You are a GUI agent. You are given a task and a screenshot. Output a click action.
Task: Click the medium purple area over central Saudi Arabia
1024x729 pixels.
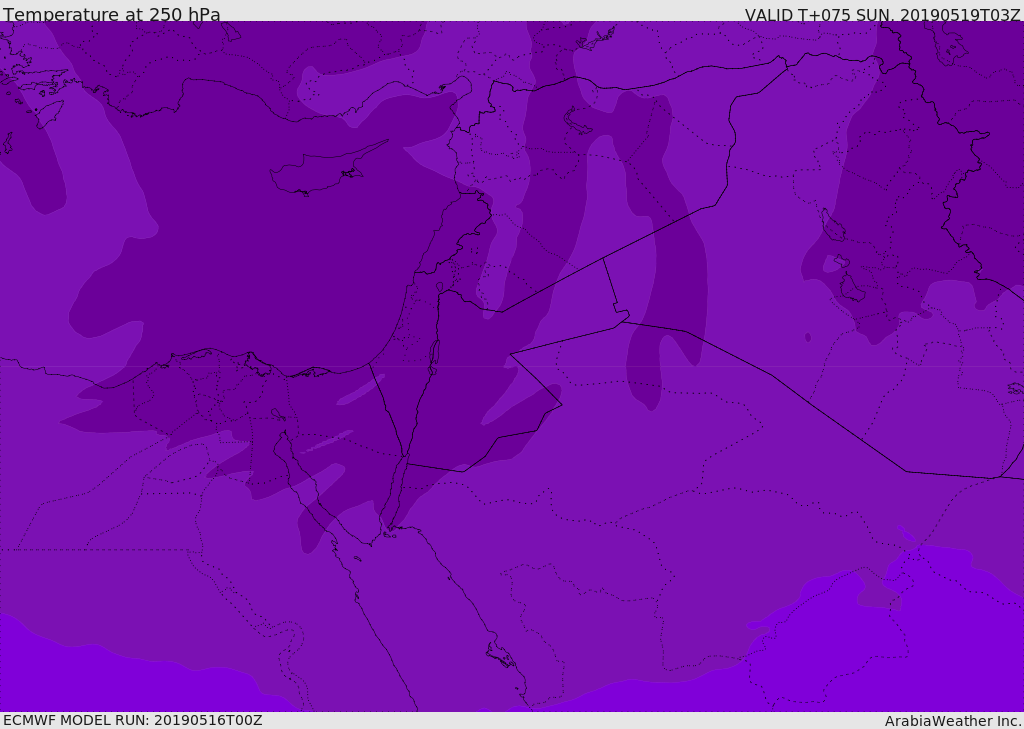[x=653, y=523]
